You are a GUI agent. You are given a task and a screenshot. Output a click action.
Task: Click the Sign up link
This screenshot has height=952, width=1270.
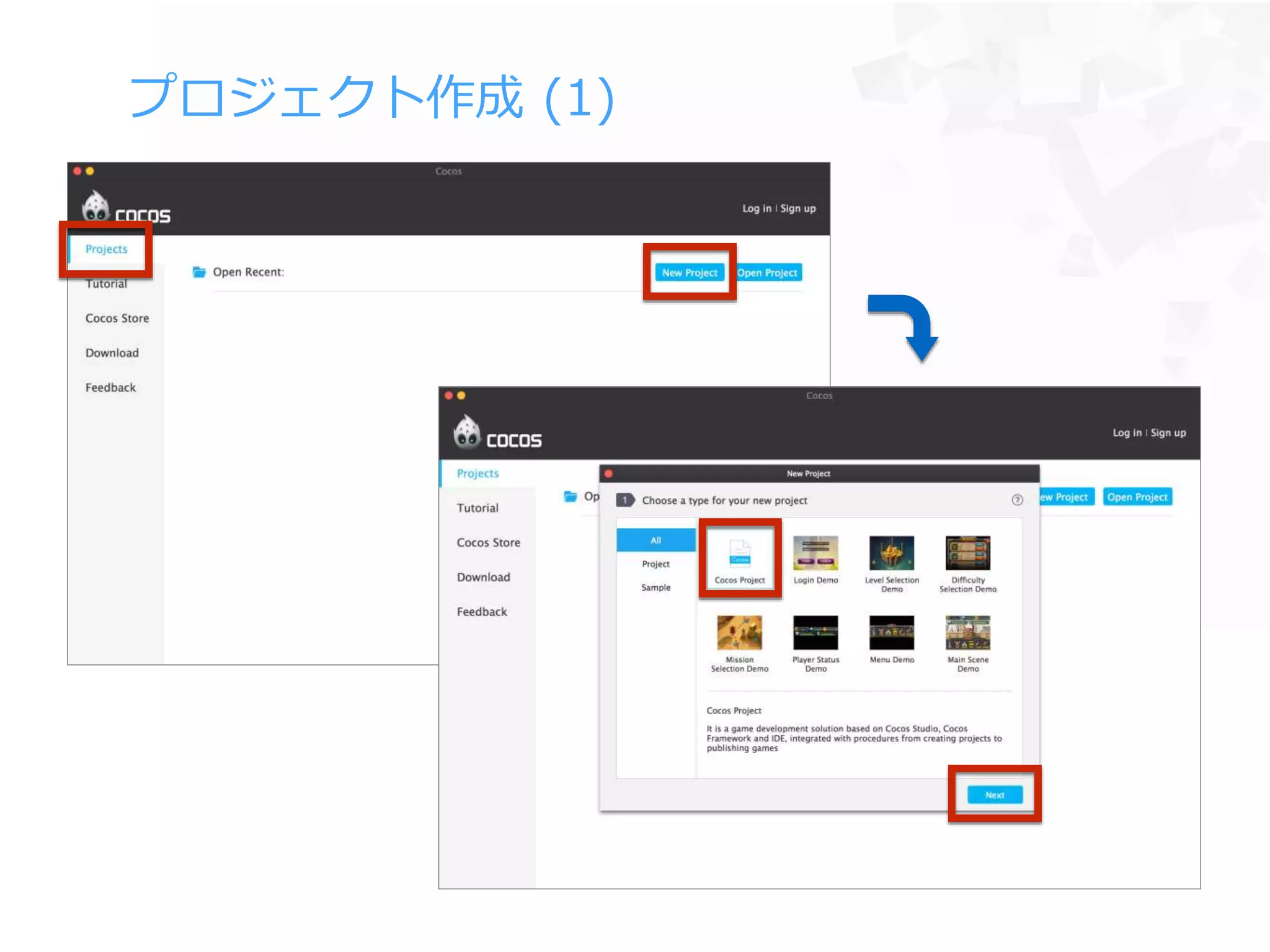[1168, 433]
